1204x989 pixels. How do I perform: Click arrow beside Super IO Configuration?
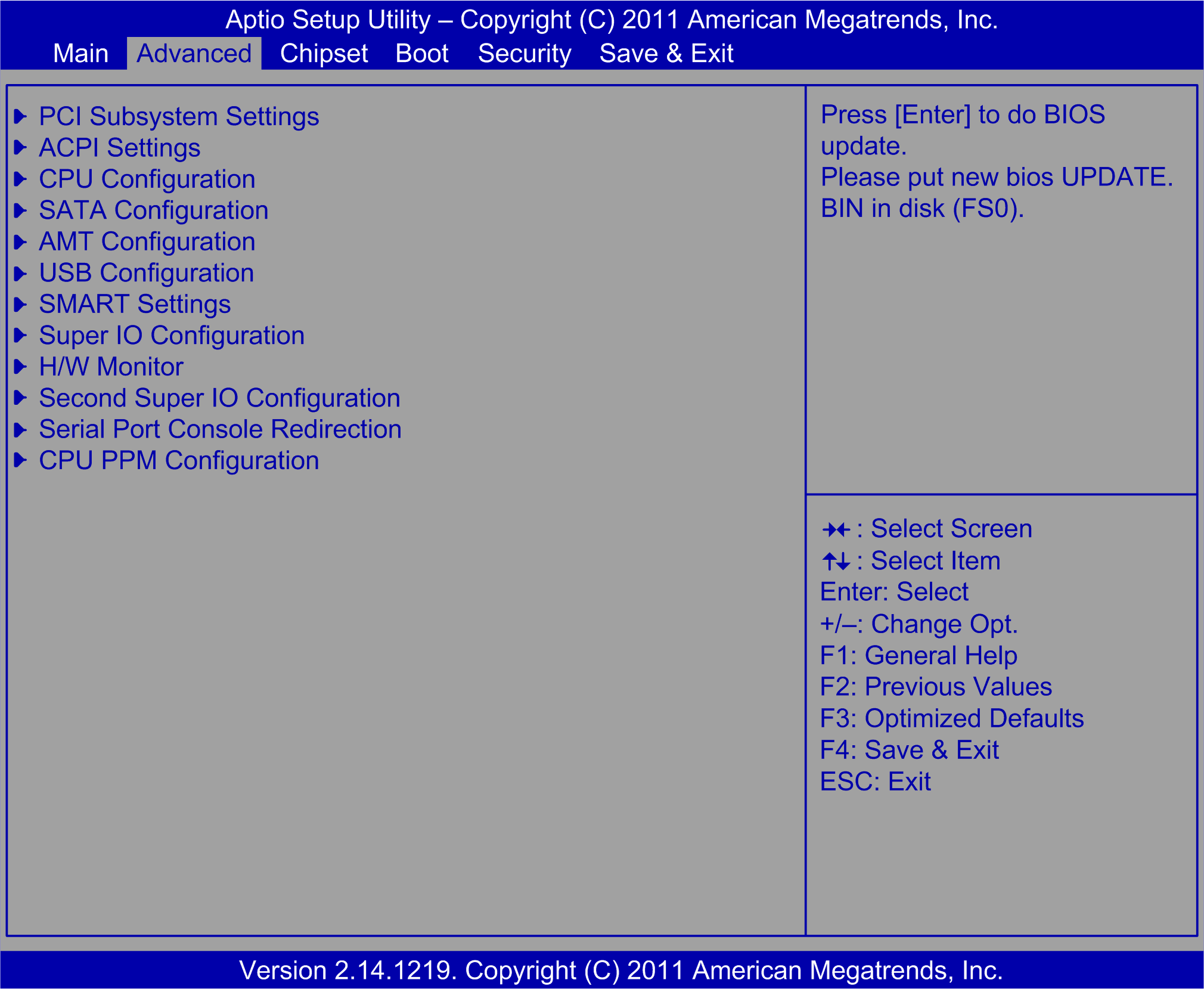tap(20, 335)
